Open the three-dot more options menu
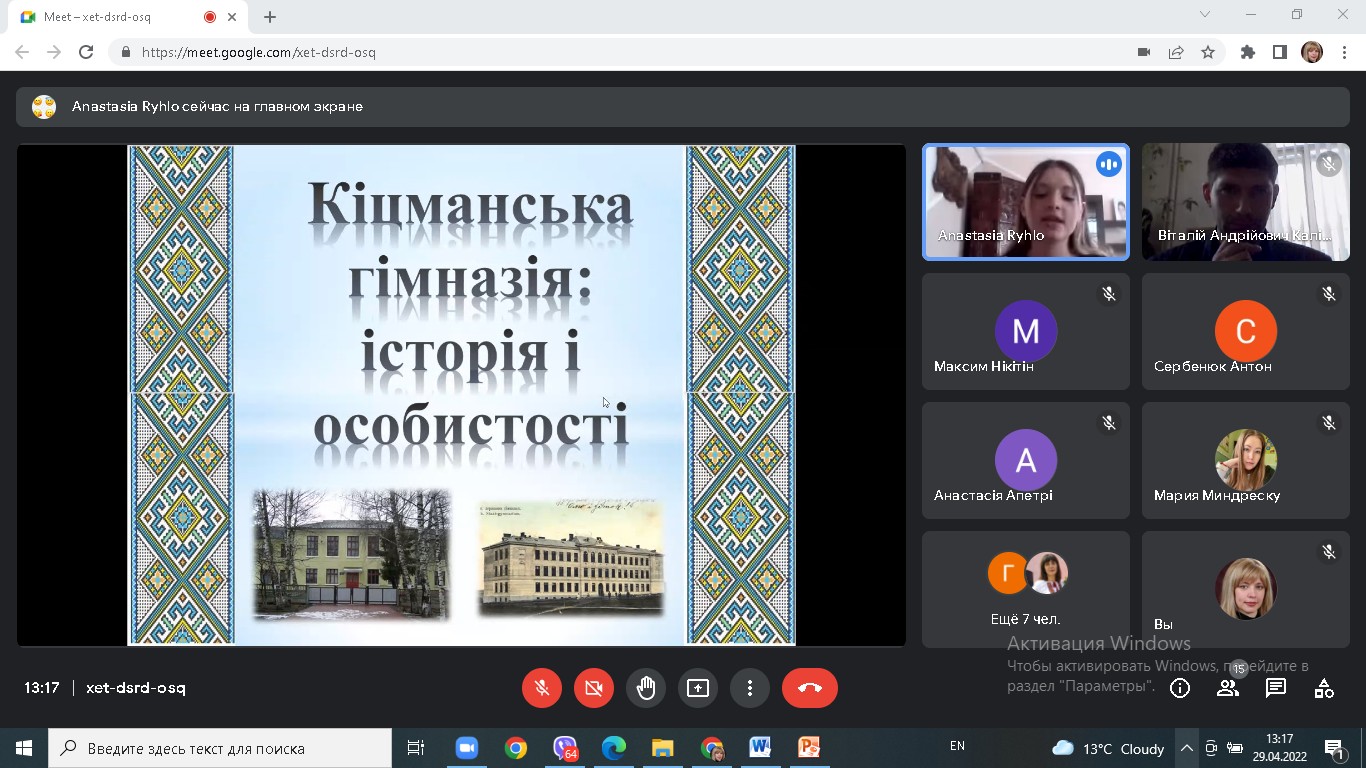 pyautogui.click(x=750, y=688)
